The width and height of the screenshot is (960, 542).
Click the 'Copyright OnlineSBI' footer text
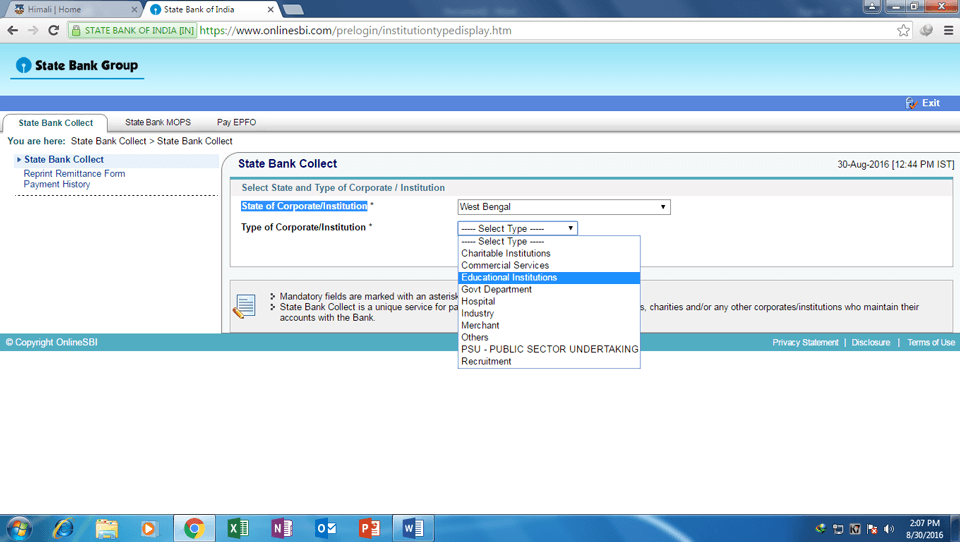51,342
